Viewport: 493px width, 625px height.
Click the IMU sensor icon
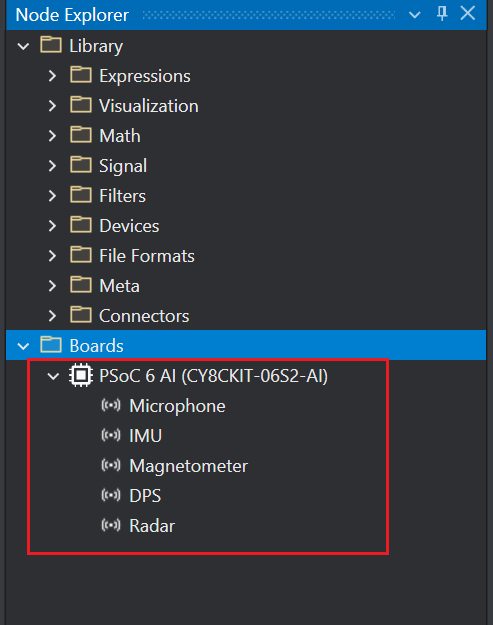tap(111, 435)
